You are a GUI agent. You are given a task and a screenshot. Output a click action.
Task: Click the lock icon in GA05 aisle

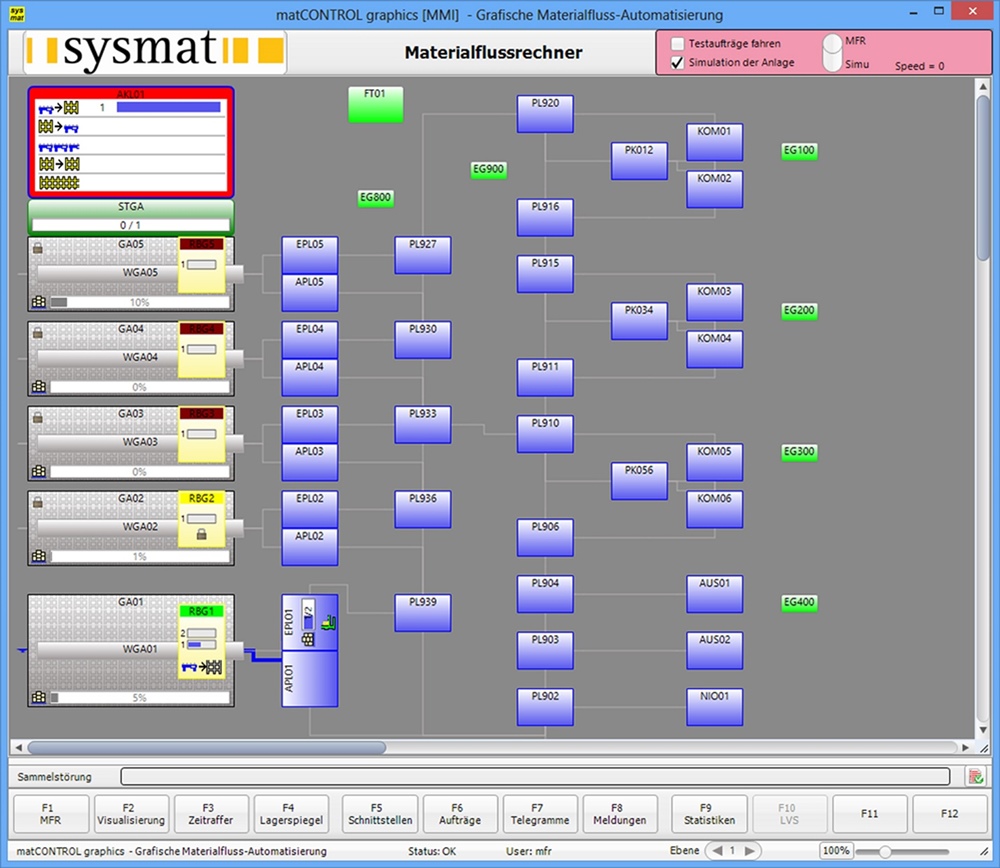tap(38, 248)
